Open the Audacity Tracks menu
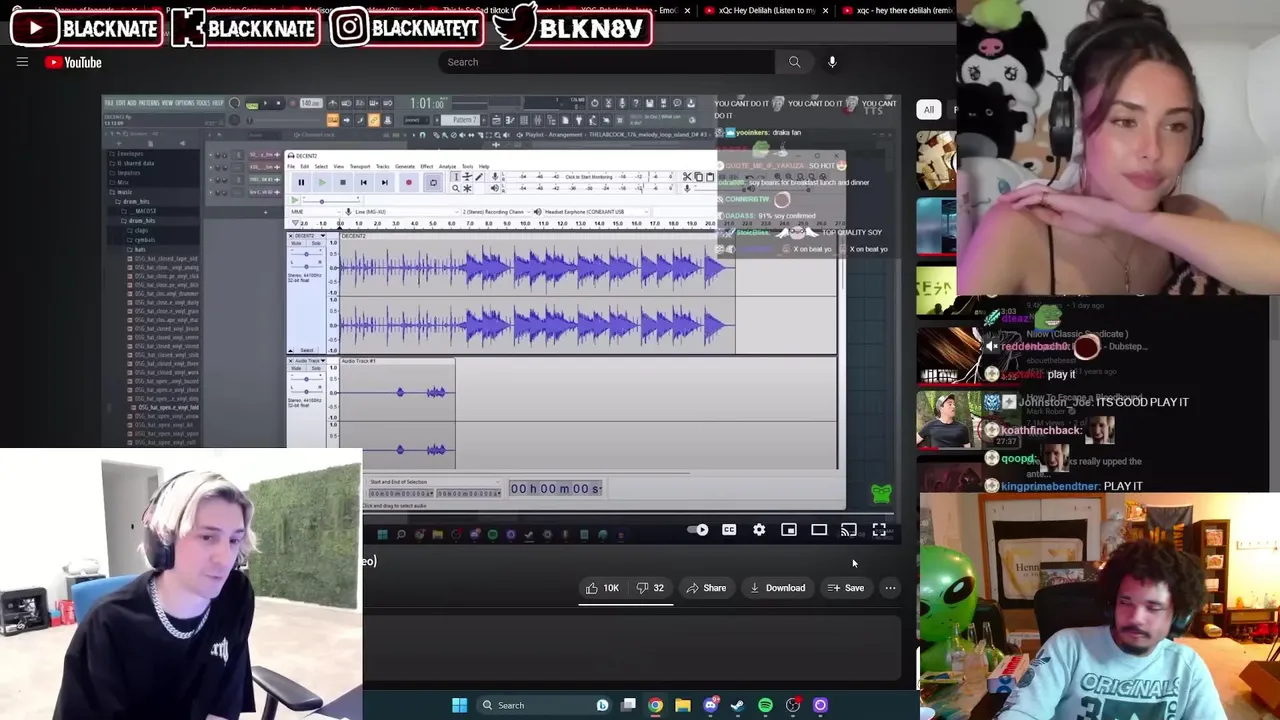Viewport: 1280px width, 720px height. click(x=382, y=166)
